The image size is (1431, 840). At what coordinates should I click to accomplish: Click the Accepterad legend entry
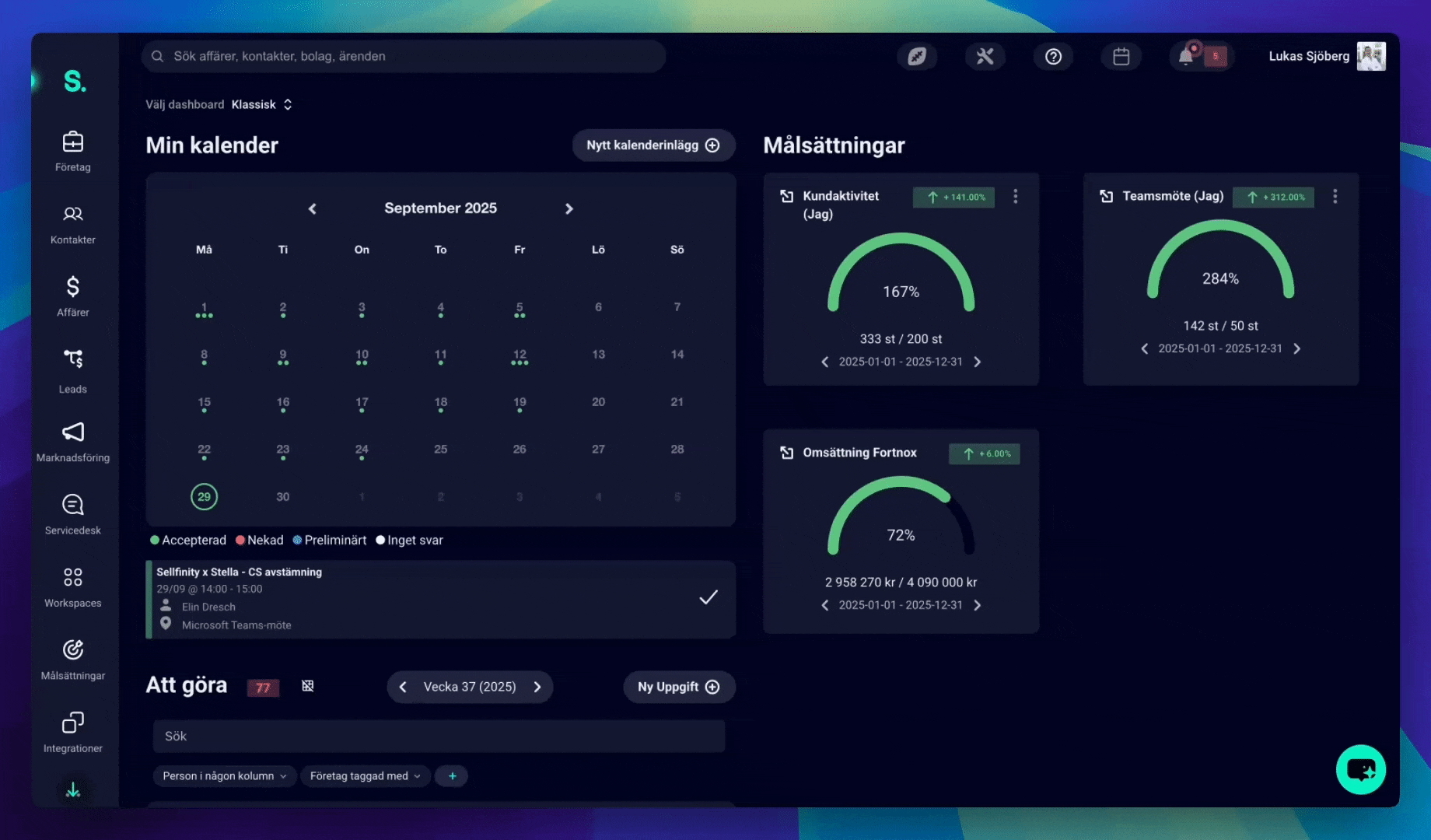point(188,540)
